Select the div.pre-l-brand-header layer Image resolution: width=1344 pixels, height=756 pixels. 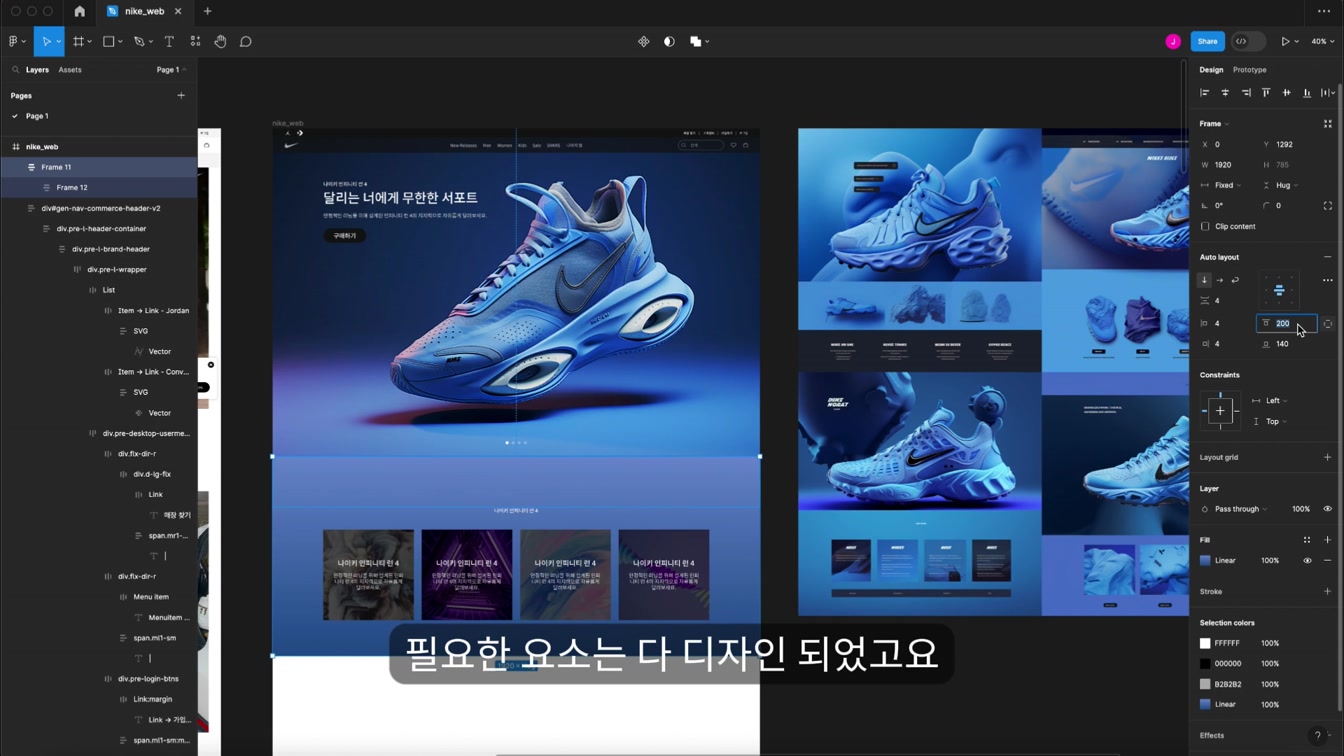(x=111, y=249)
